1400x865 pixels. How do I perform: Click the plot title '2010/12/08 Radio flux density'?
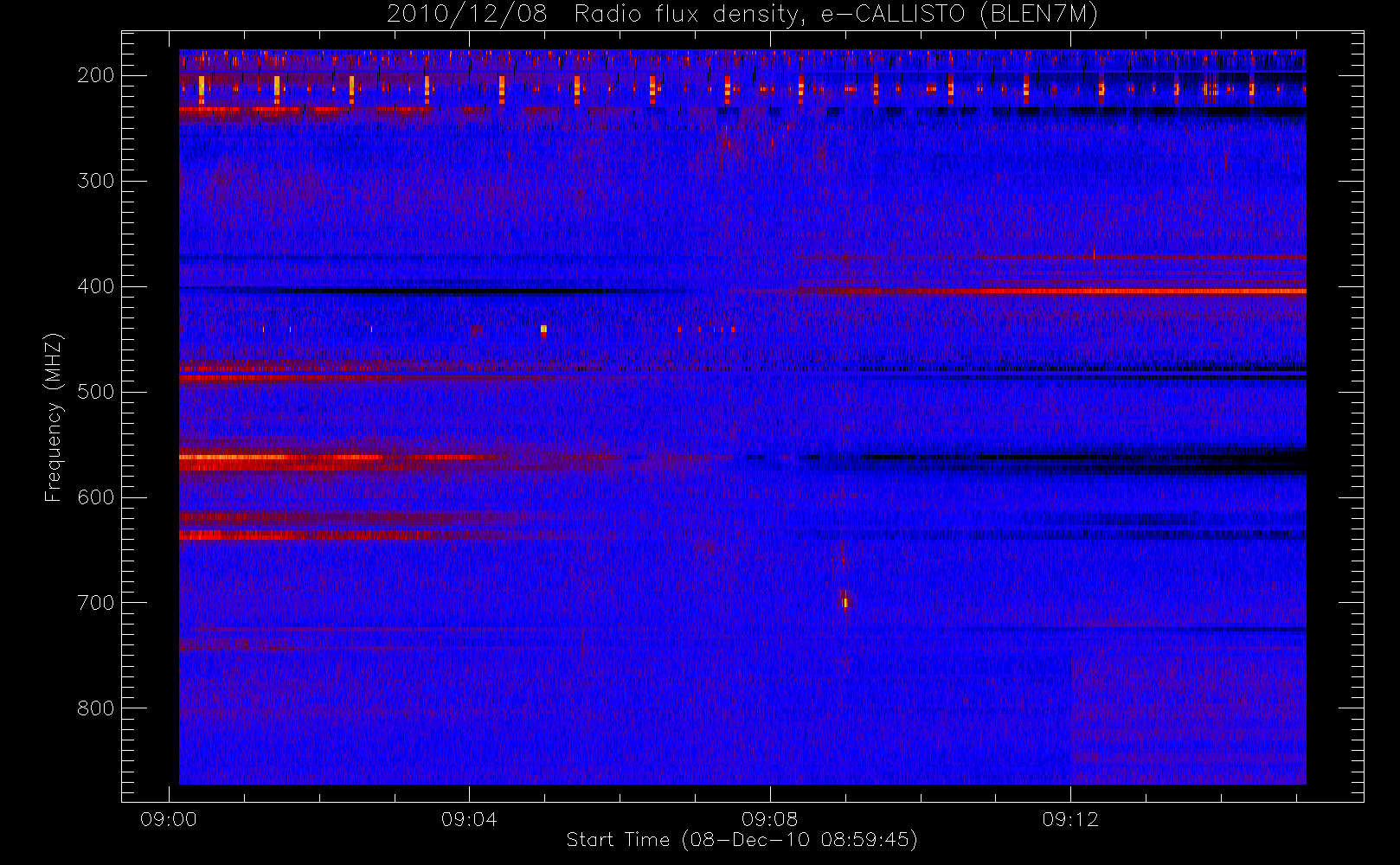click(x=742, y=14)
